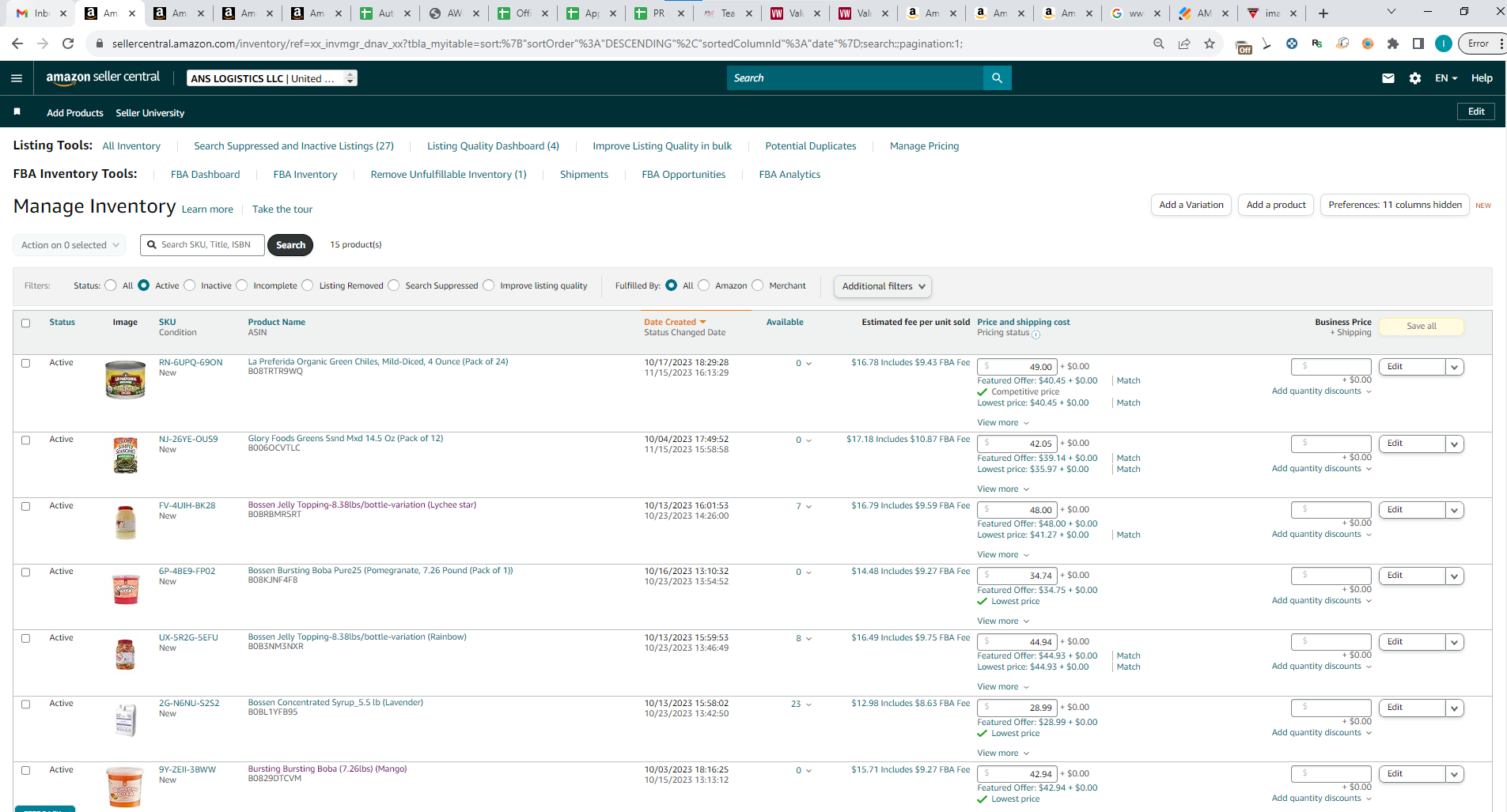The height and width of the screenshot is (812, 1507).
Task: Open the Glory Foods Greens product image
Action: tap(125, 455)
